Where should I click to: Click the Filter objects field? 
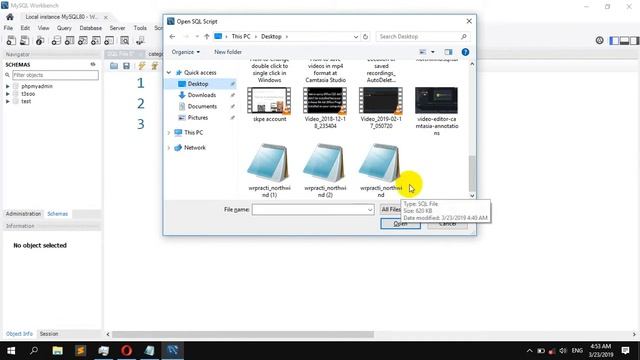pyautogui.click(x=55, y=75)
